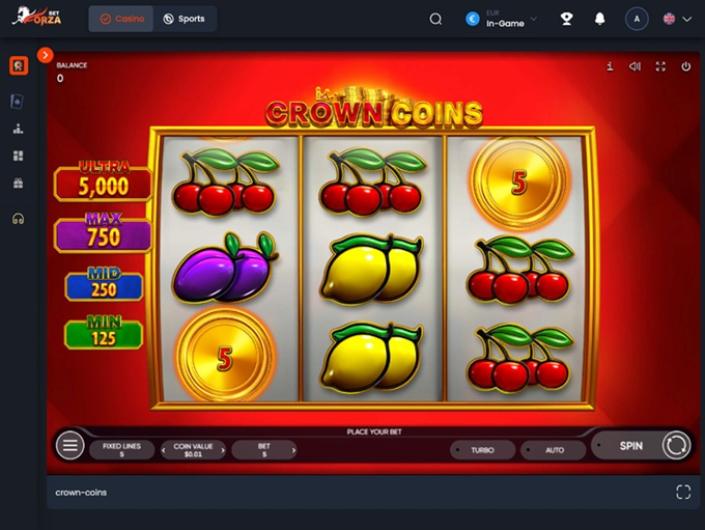Open the game info icon
This screenshot has height=530, width=705.
[610, 67]
